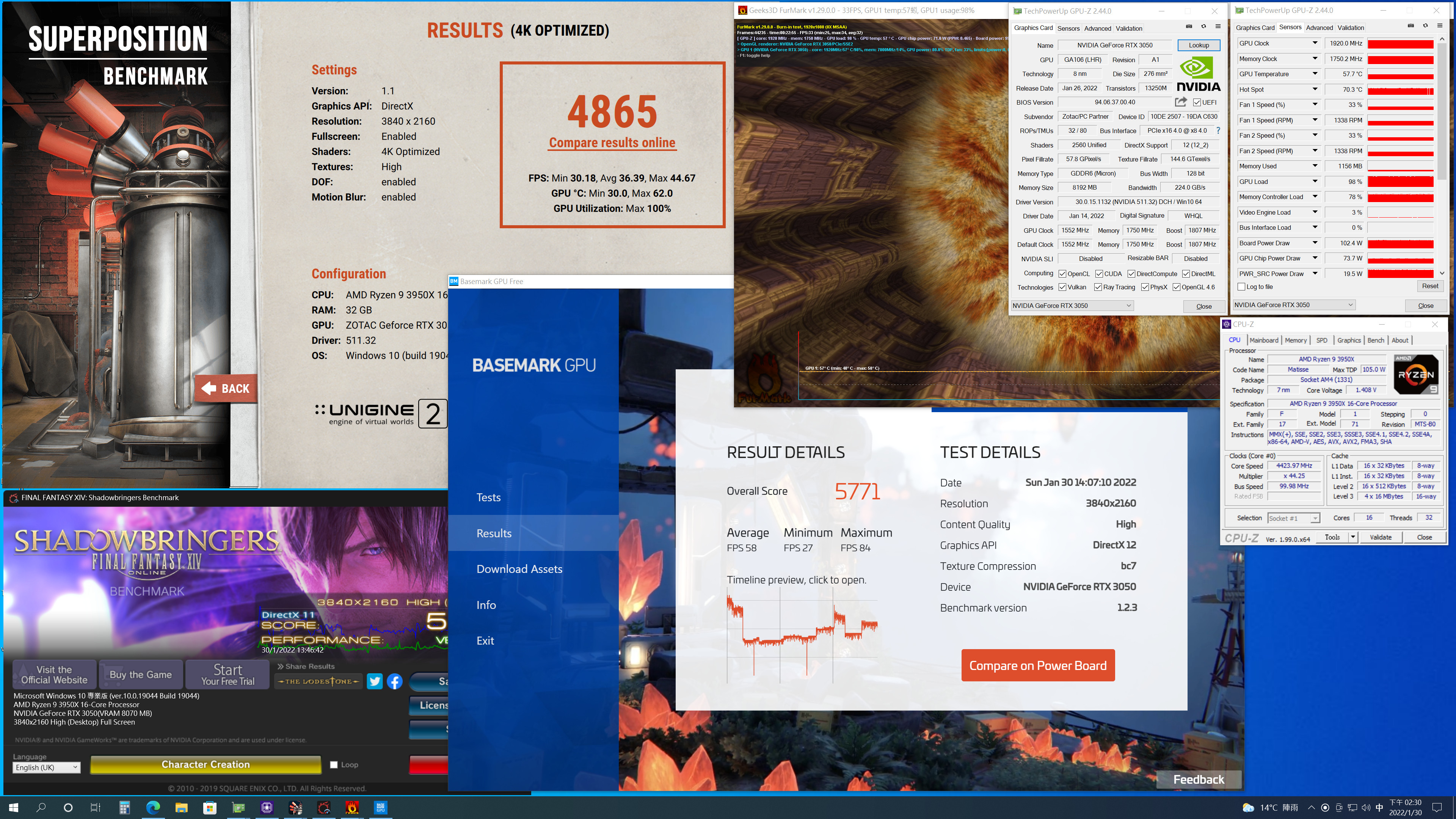Viewport: 1456px width, 819px height.
Task: Expand the GPU Temperature sensor dropdown
Action: [x=1315, y=74]
